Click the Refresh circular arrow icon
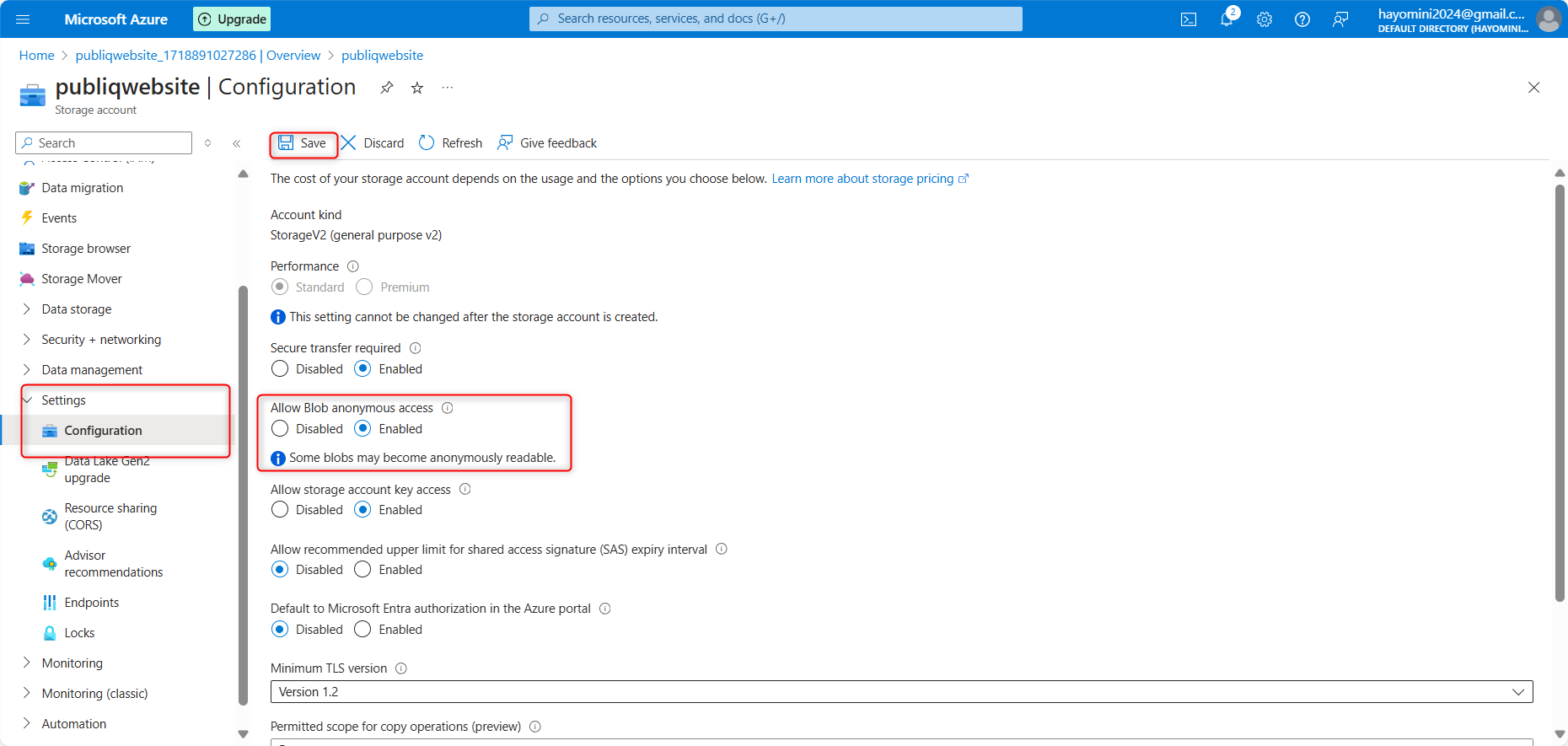Viewport: 1568px width, 746px height. pyautogui.click(x=427, y=143)
